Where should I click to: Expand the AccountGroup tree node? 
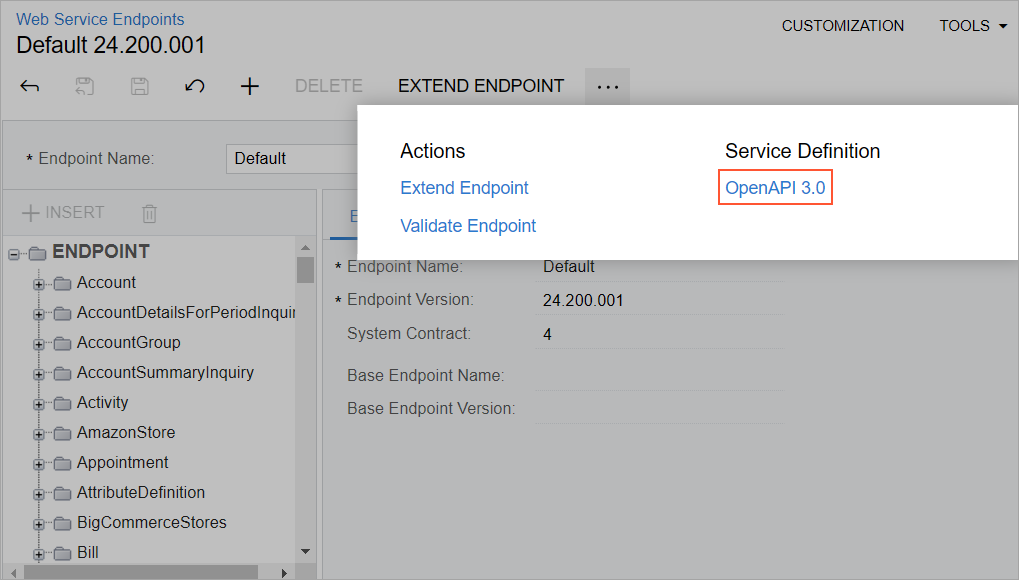pos(39,344)
